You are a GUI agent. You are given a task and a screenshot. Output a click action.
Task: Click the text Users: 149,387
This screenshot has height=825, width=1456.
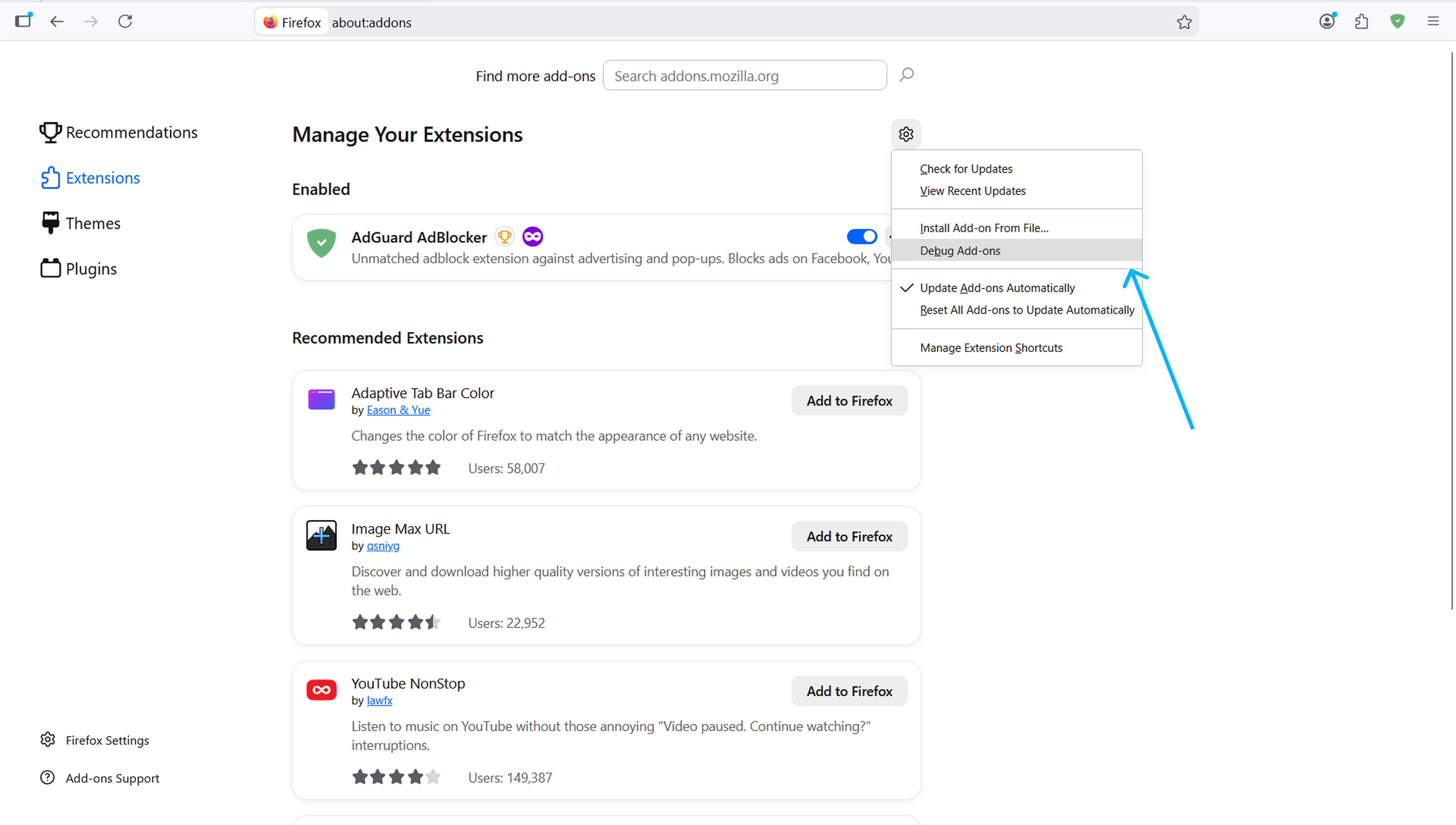tap(510, 778)
